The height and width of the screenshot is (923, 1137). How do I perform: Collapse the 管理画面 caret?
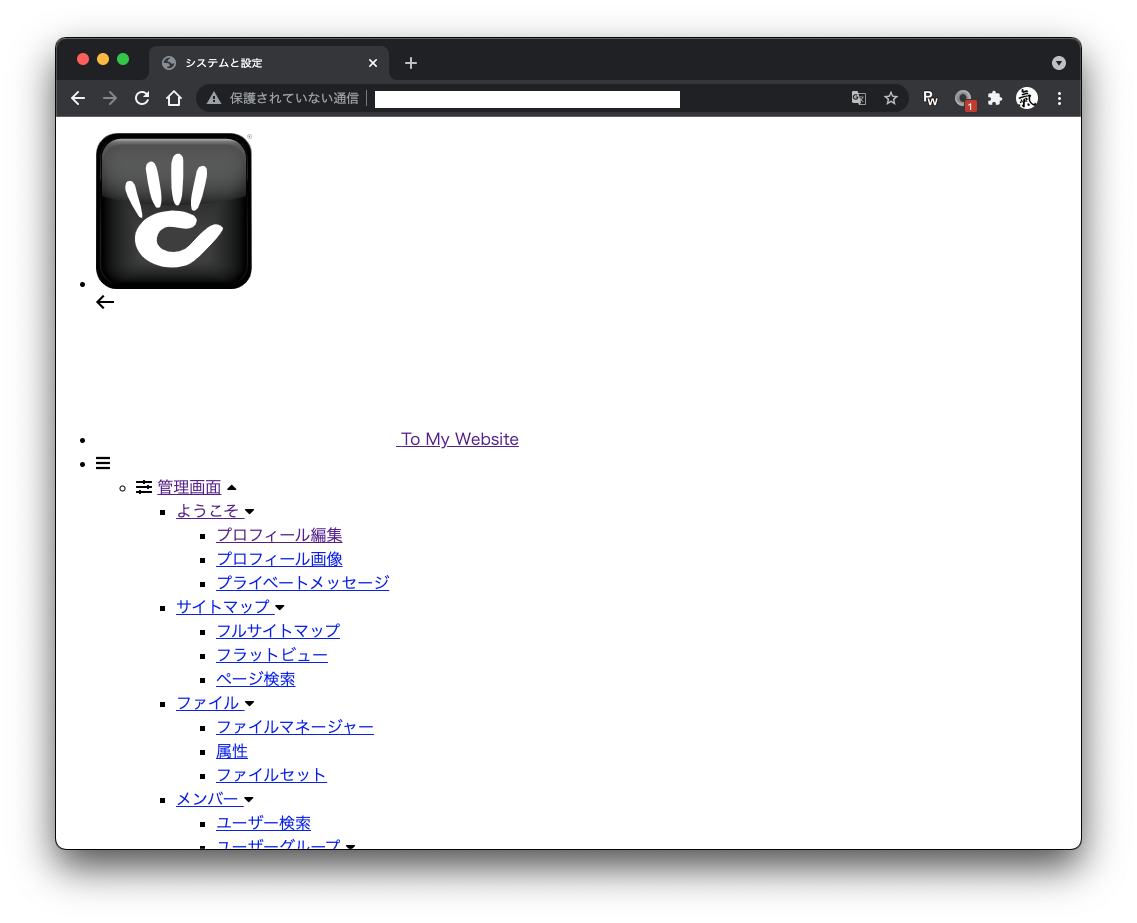[x=232, y=487]
